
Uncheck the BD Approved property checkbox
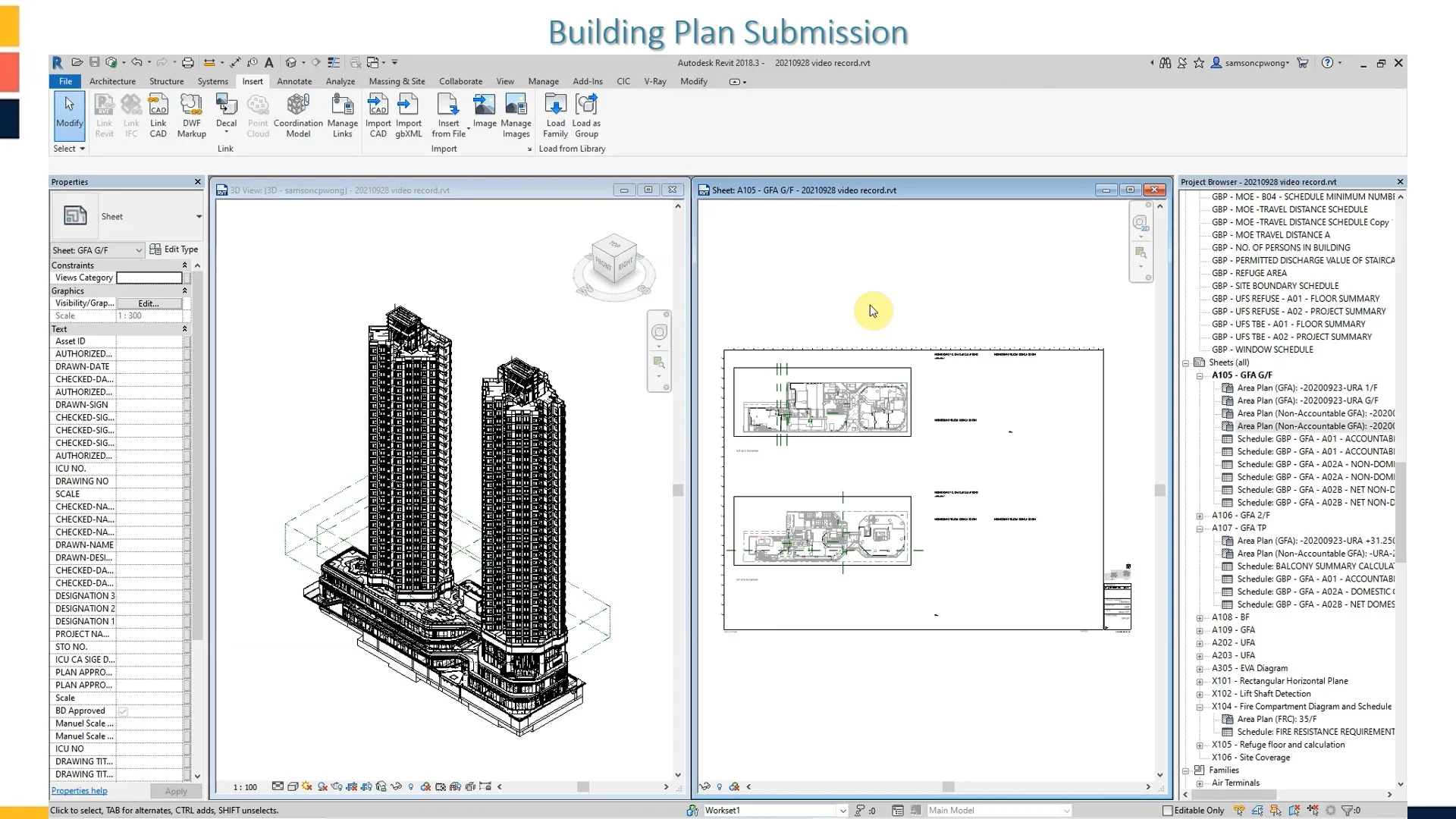point(123,711)
